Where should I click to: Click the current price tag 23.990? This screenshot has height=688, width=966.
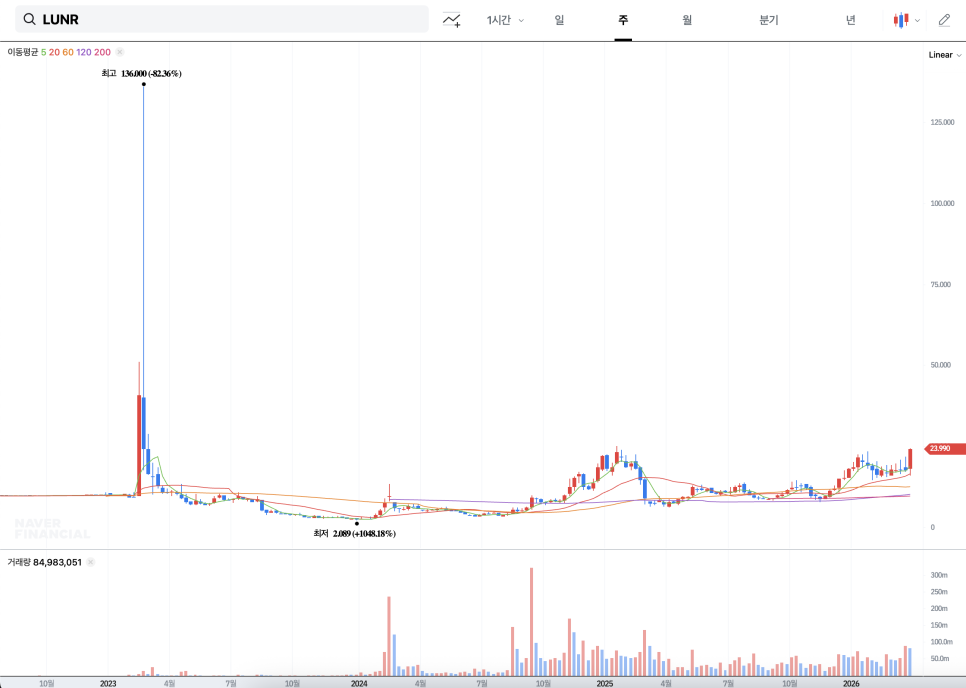coord(945,449)
